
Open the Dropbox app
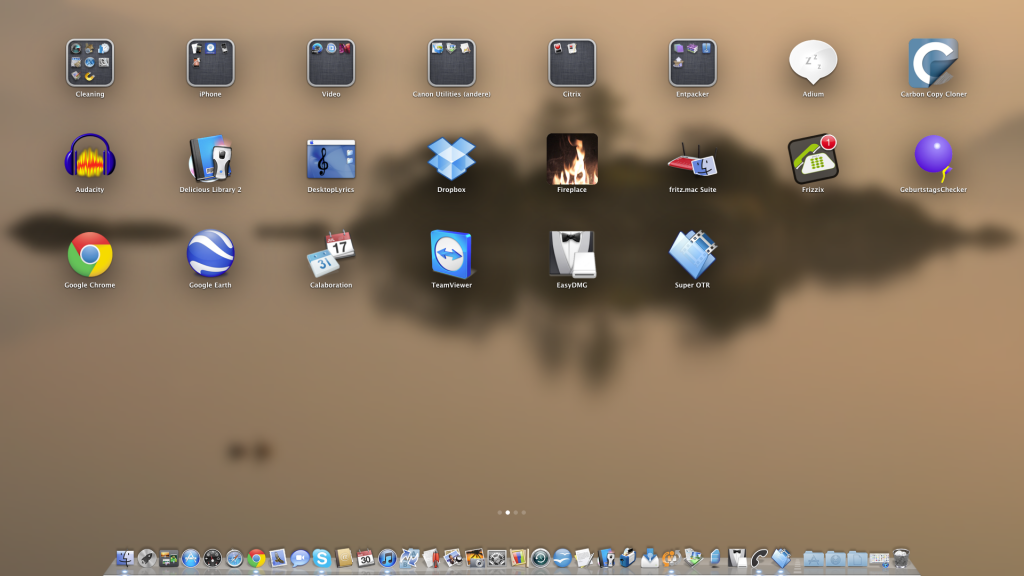[451, 158]
